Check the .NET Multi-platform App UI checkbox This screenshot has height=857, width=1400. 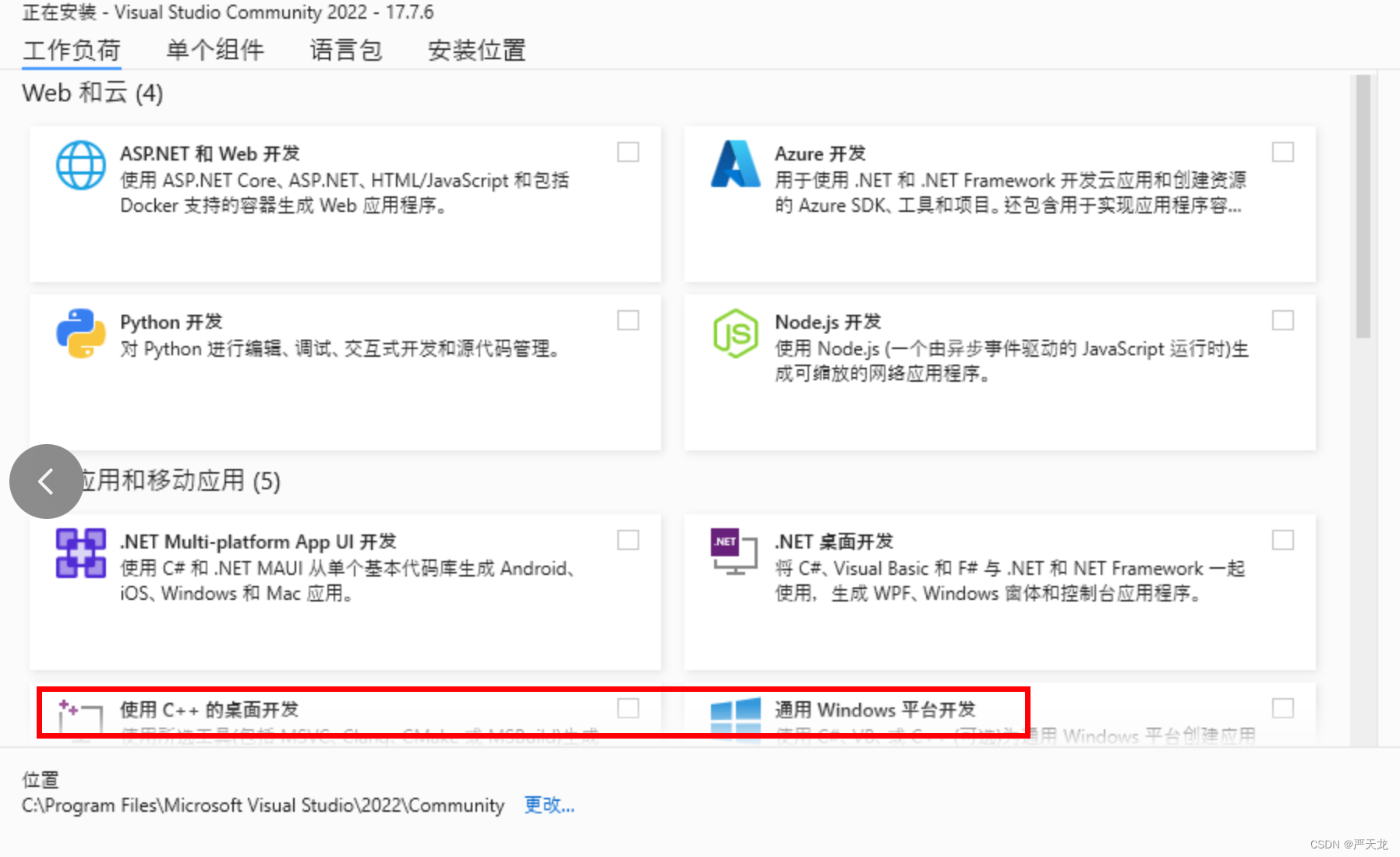628,540
